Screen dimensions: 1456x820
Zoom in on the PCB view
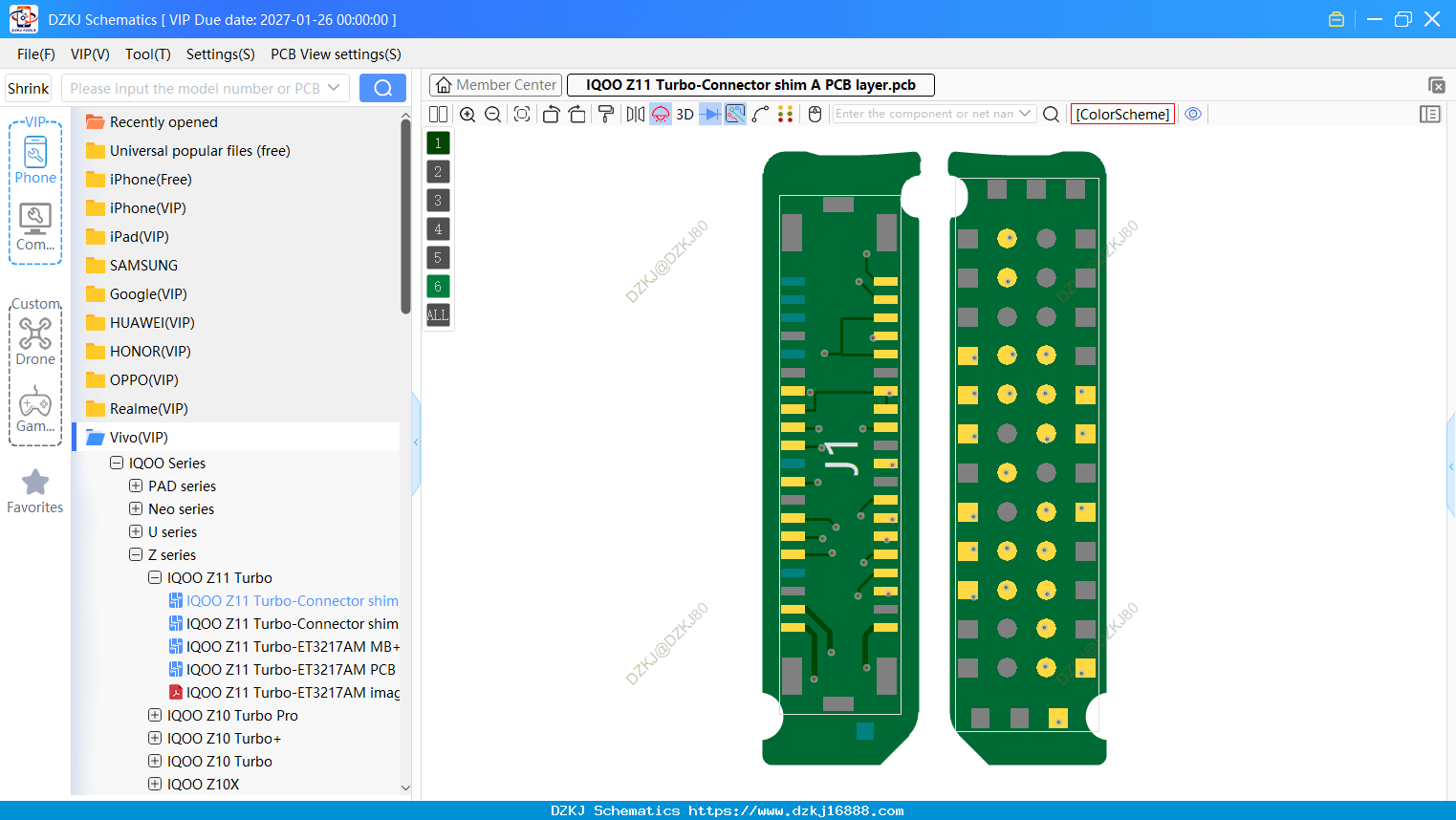point(467,114)
